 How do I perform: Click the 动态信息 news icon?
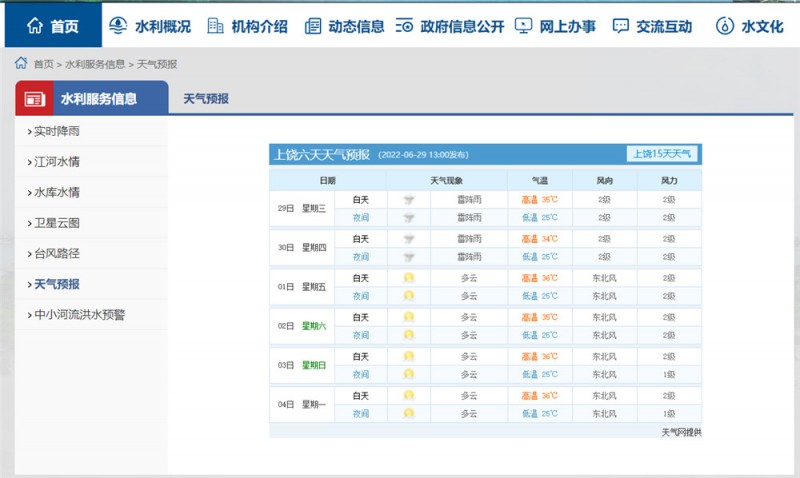(312, 26)
